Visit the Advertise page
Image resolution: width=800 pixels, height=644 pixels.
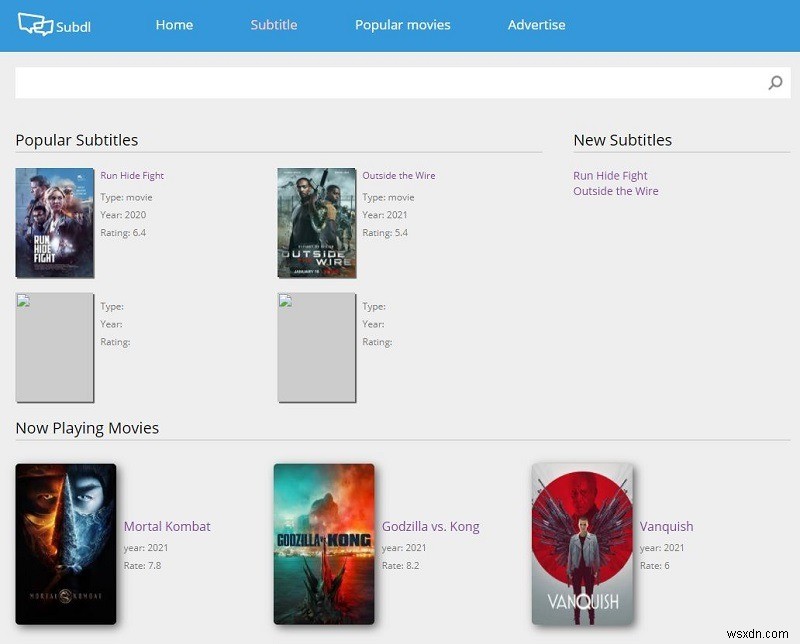pyautogui.click(x=536, y=25)
